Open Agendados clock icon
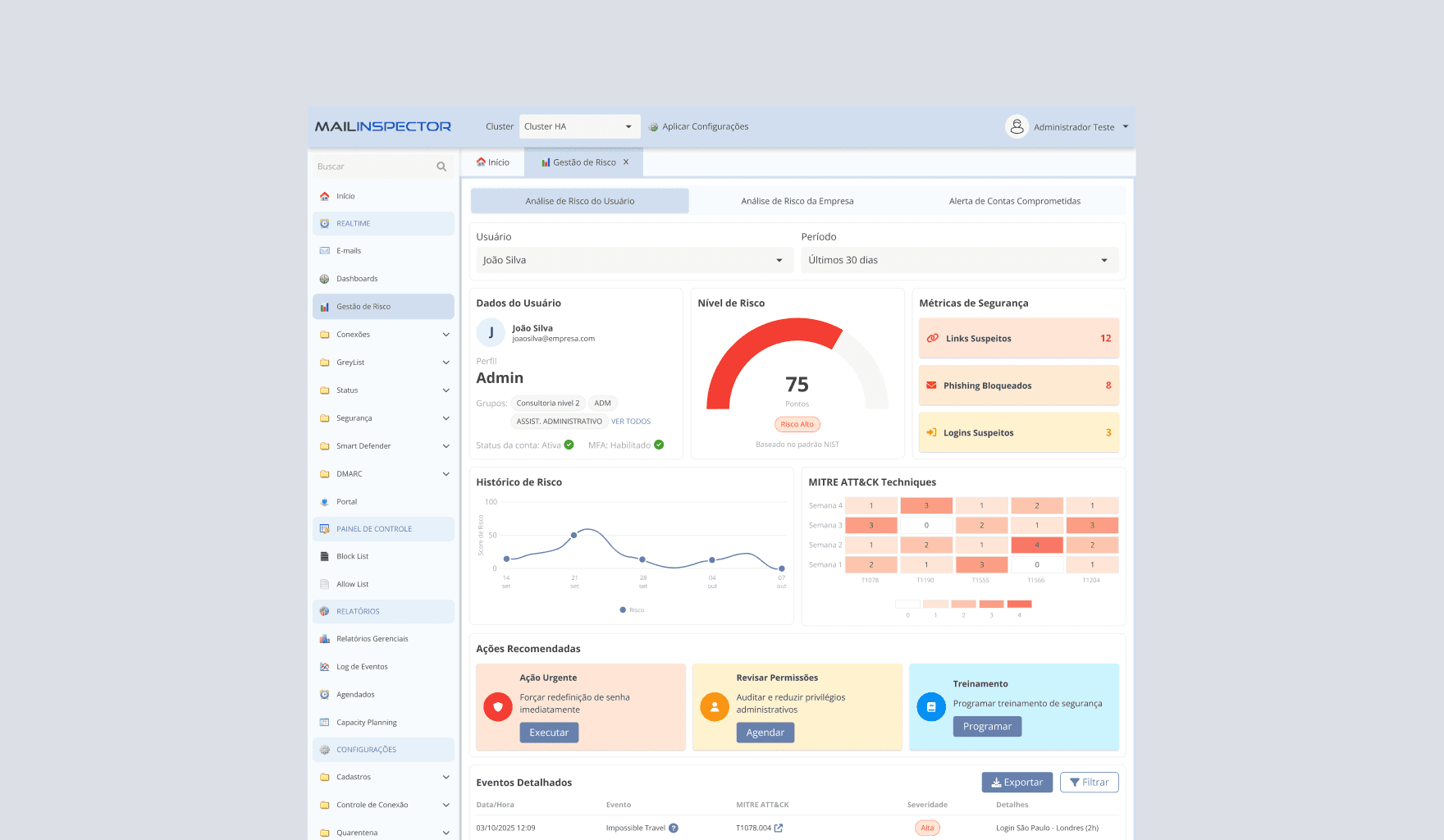 click(x=325, y=695)
